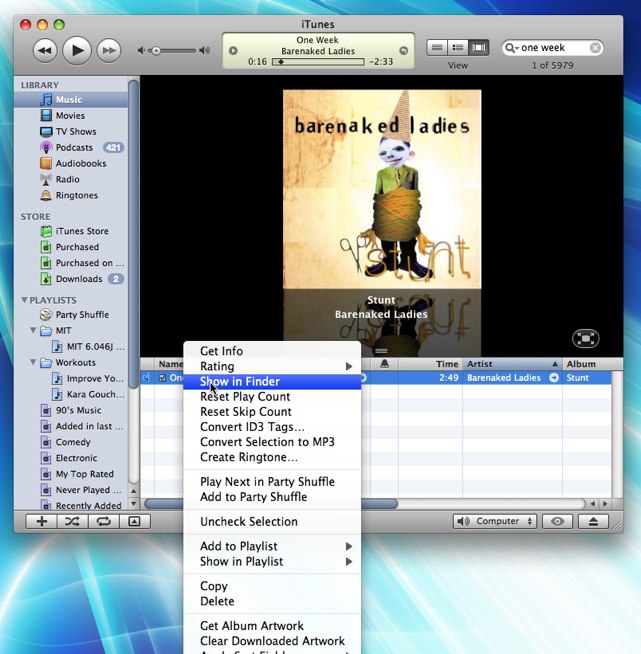The image size is (641, 654).
Task: Create a new playlist with plus button
Action: (42, 521)
